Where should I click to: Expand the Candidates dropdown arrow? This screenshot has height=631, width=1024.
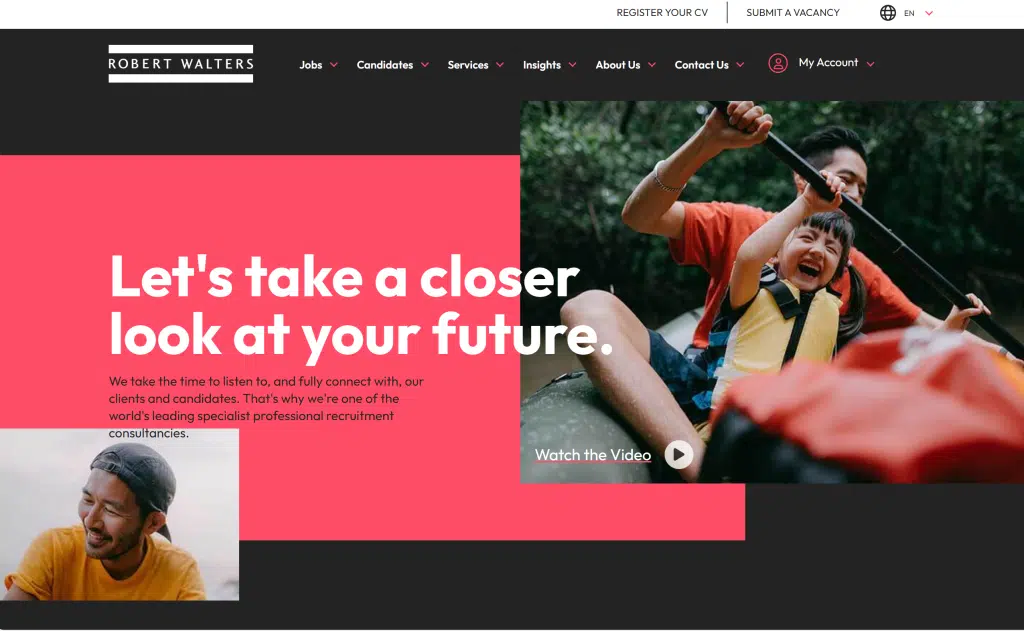[425, 65]
